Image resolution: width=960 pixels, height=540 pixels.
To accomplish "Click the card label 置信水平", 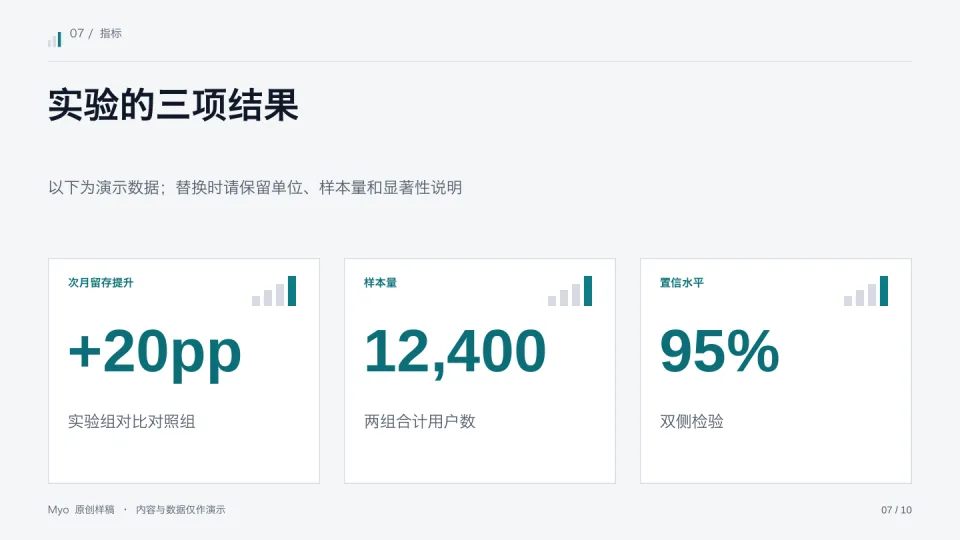I will tap(681, 282).
